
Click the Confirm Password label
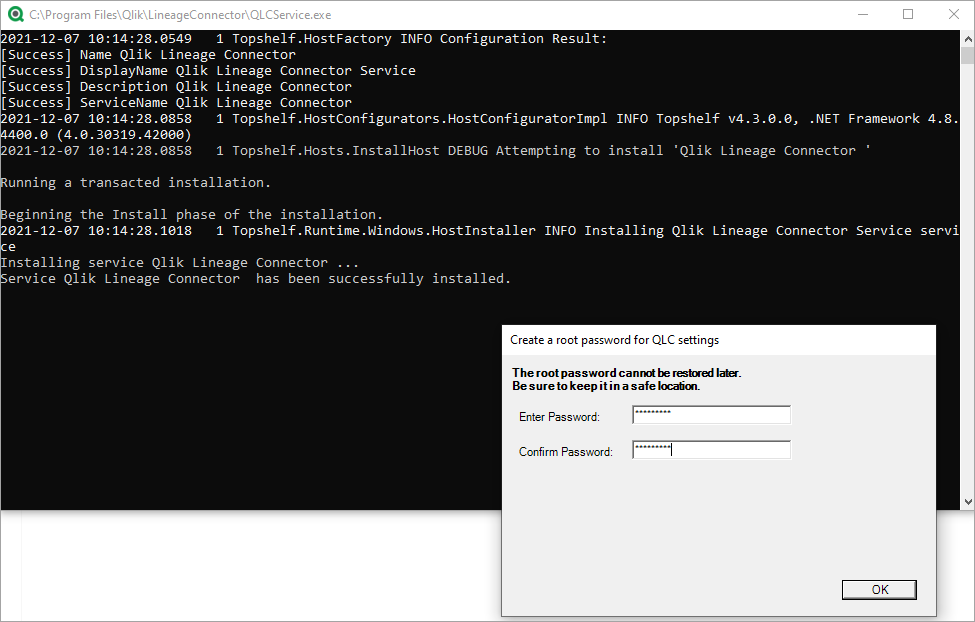click(x=566, y=451)
